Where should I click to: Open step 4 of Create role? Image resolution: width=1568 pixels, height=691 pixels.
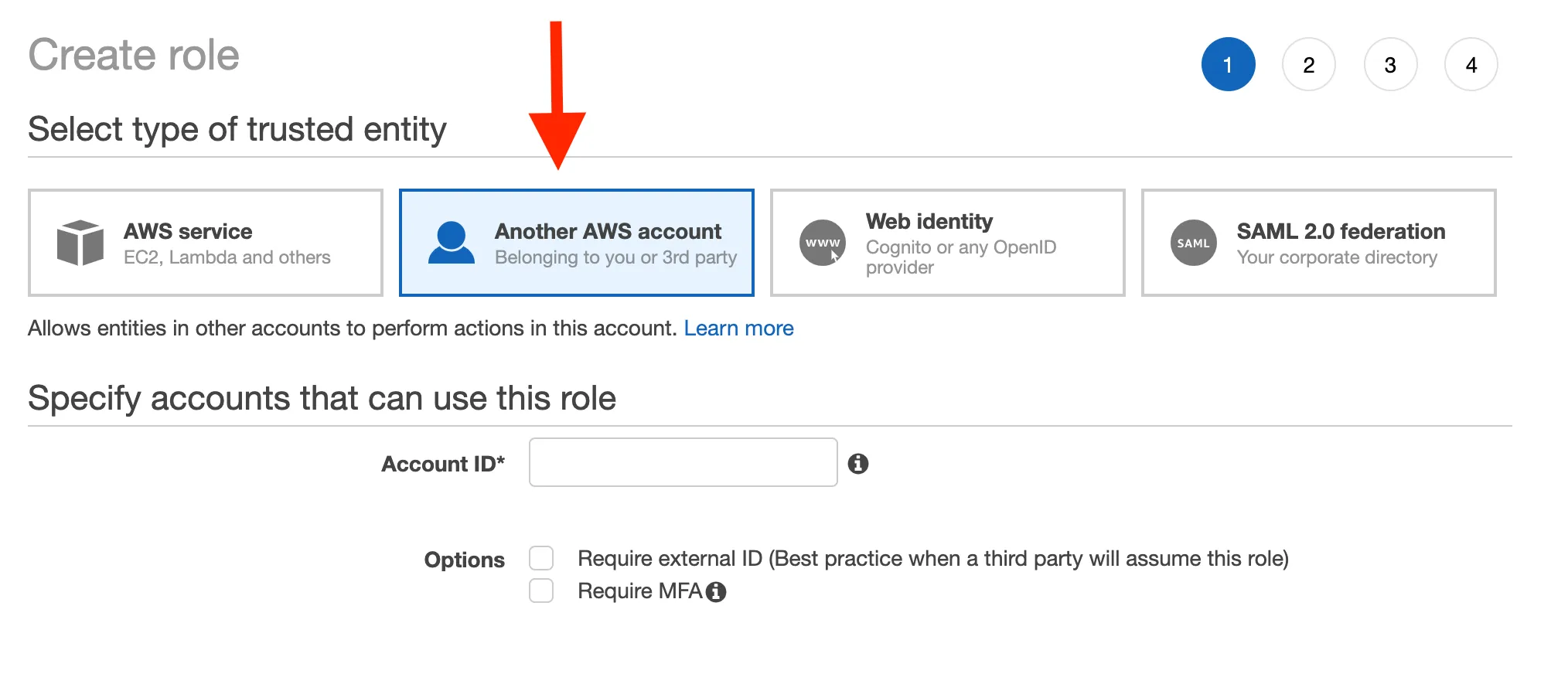(x=1471, y=64)
